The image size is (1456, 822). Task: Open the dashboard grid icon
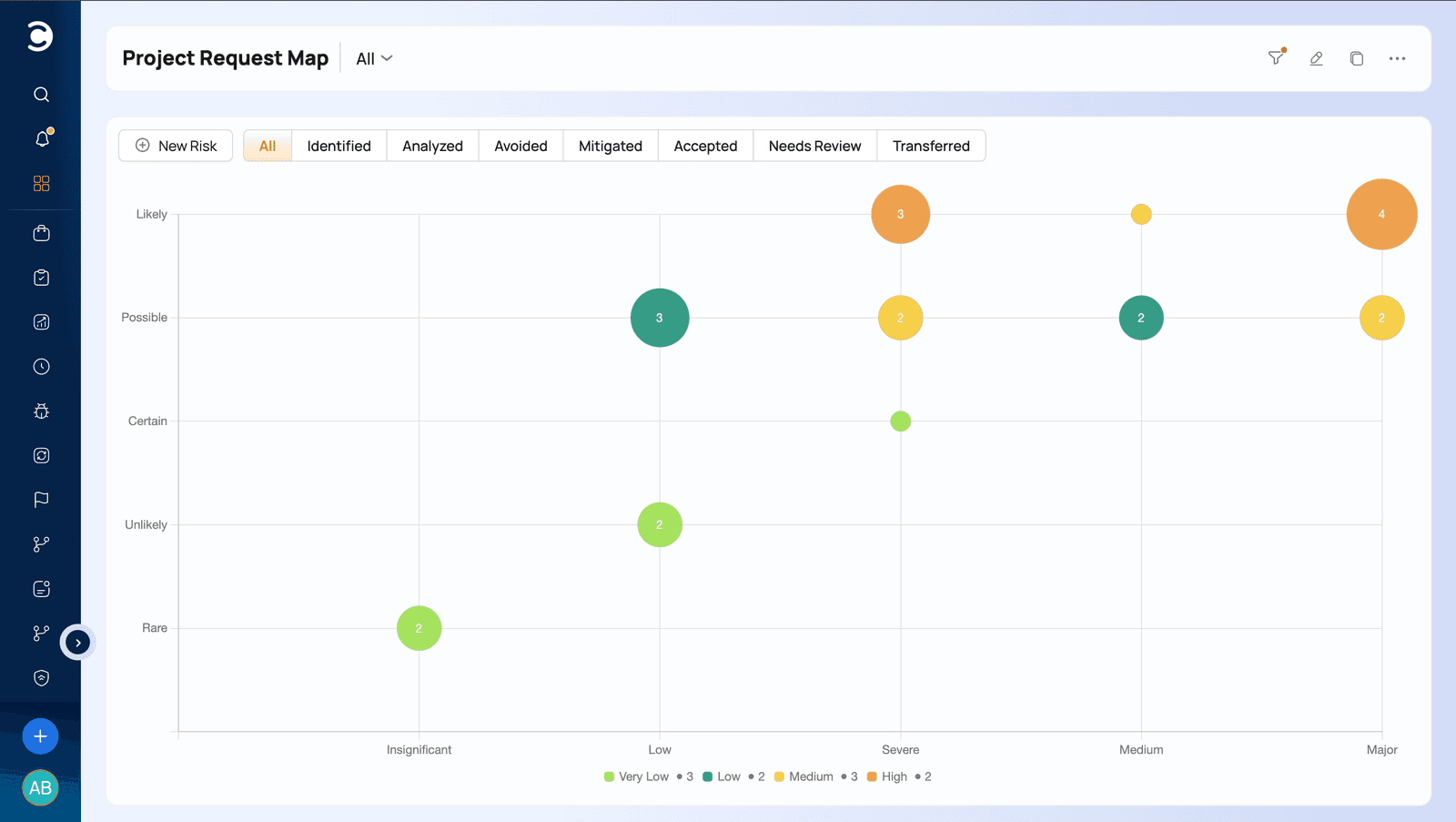click(x=41, y=184)
